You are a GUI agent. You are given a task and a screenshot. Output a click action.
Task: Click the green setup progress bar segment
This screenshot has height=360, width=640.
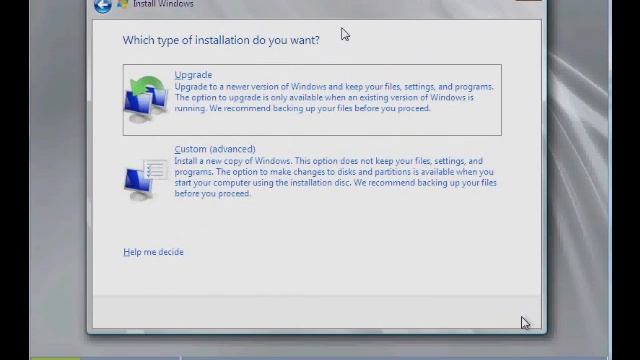(x=56, y=358)
